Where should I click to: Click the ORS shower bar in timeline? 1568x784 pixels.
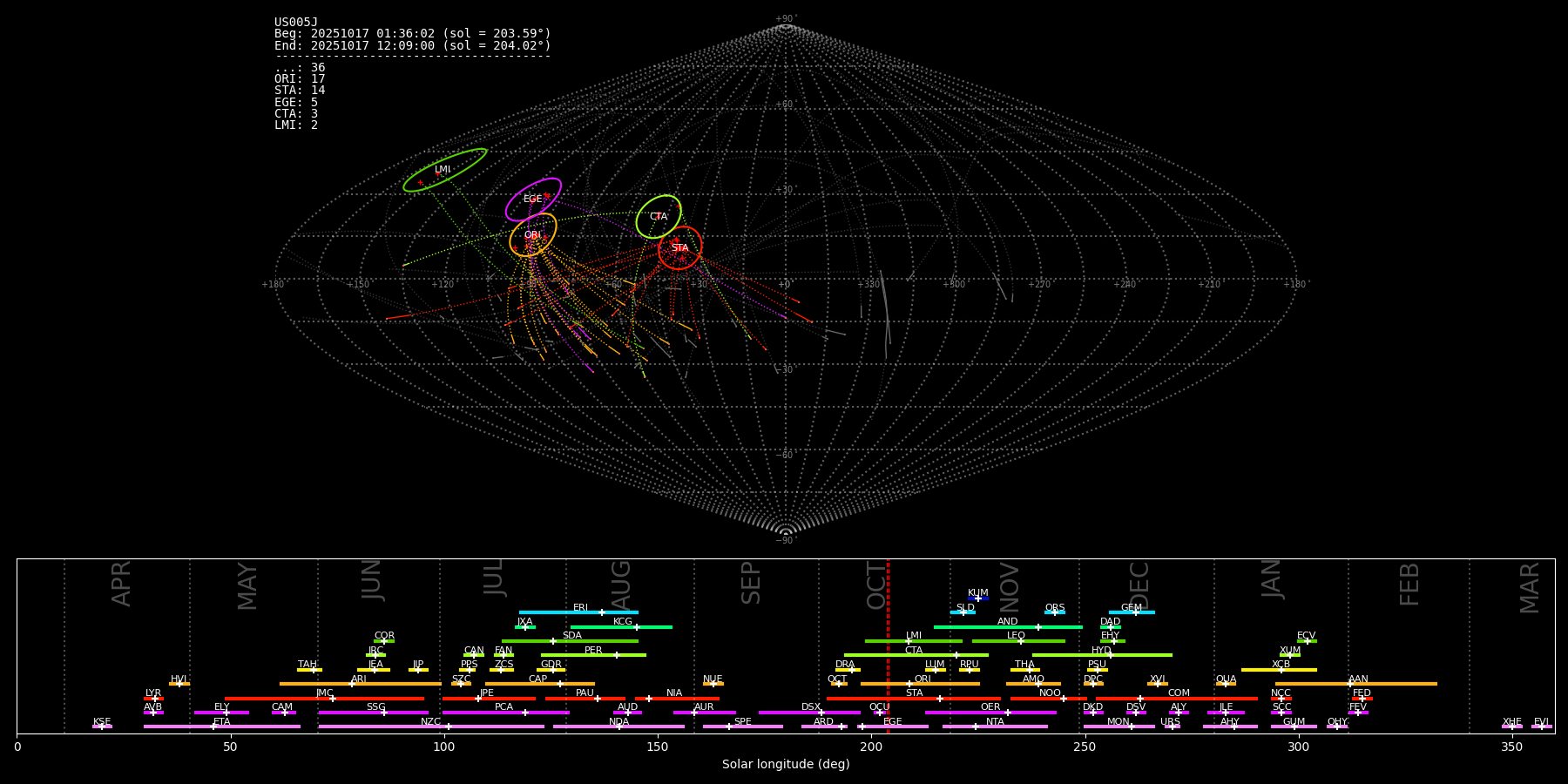tap(1055, 612)
